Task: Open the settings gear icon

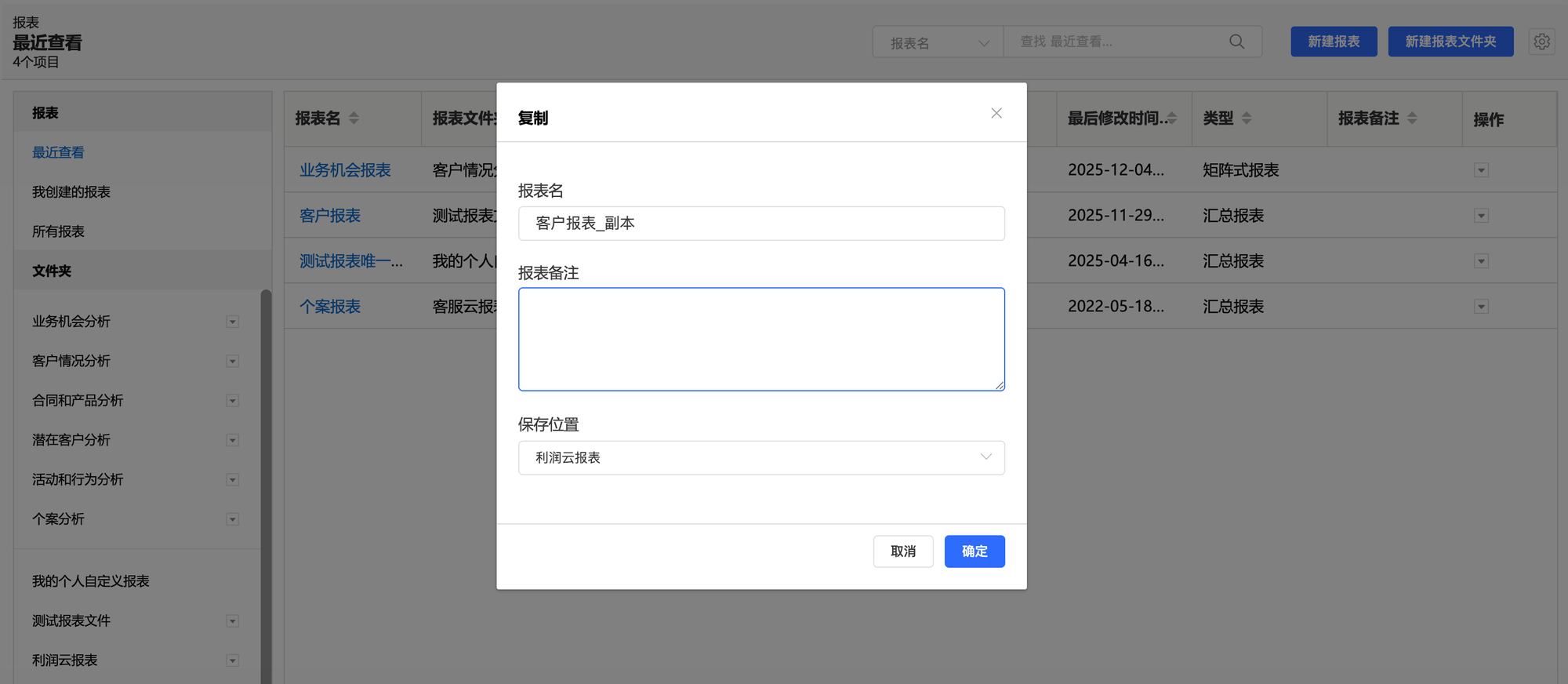Action: click(x=1541, y=42)
